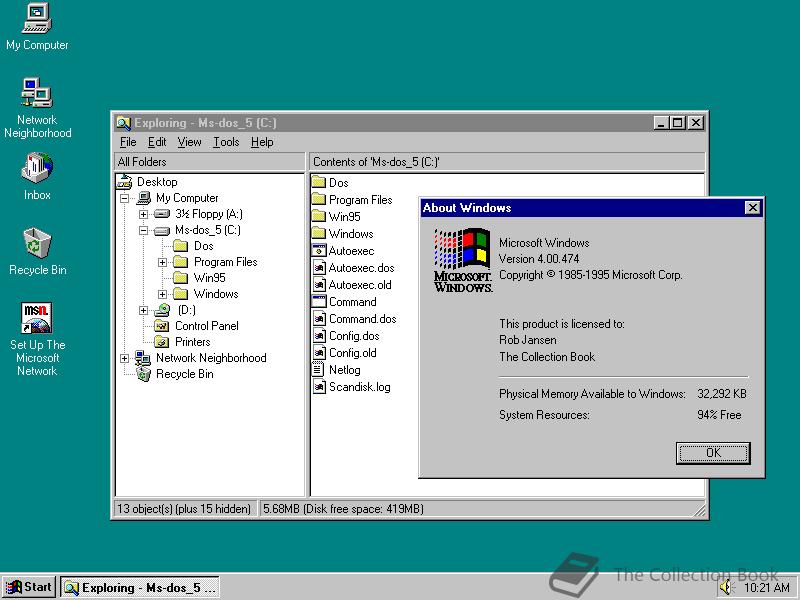Image resolution: width=800 pixels, height=600 pixels.
Task: Open the Inbox desktop icon
Action: 37,168
